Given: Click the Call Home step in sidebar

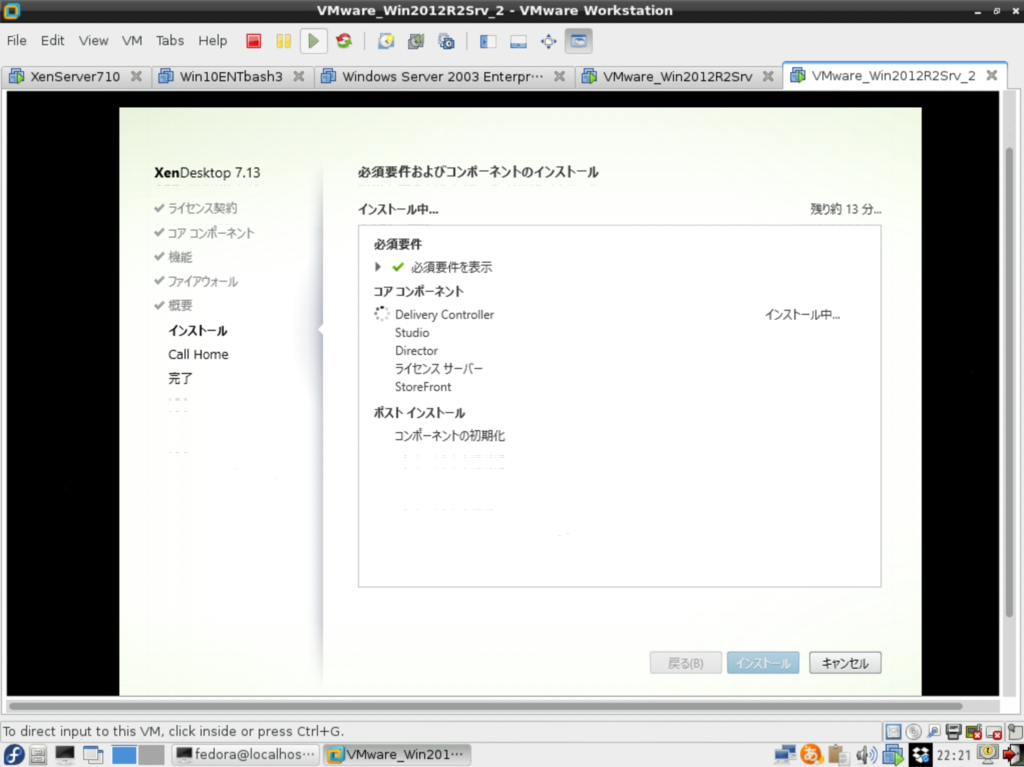Looking at the screenshot, I should 199,354.
